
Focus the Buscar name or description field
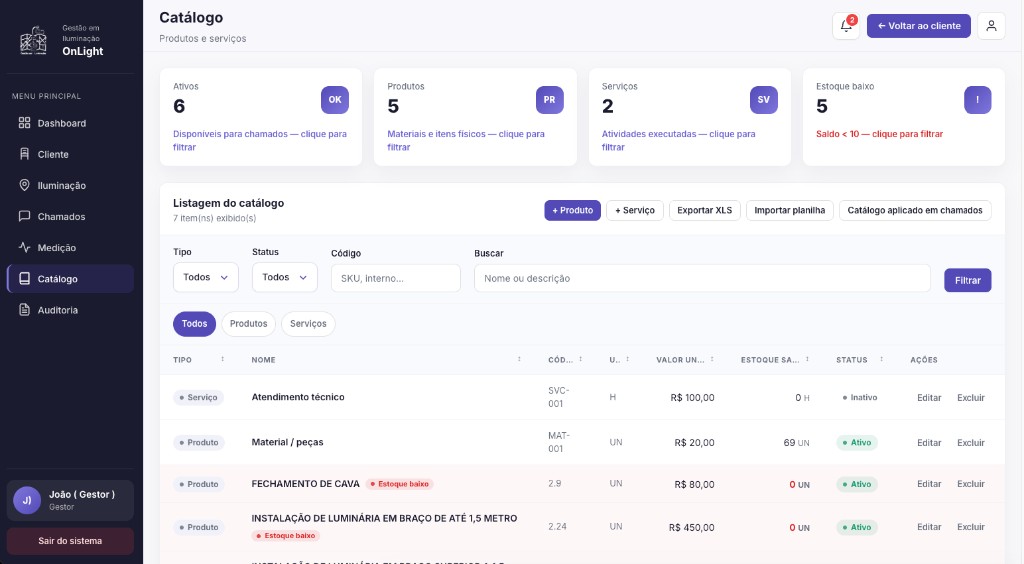(702, 278)
